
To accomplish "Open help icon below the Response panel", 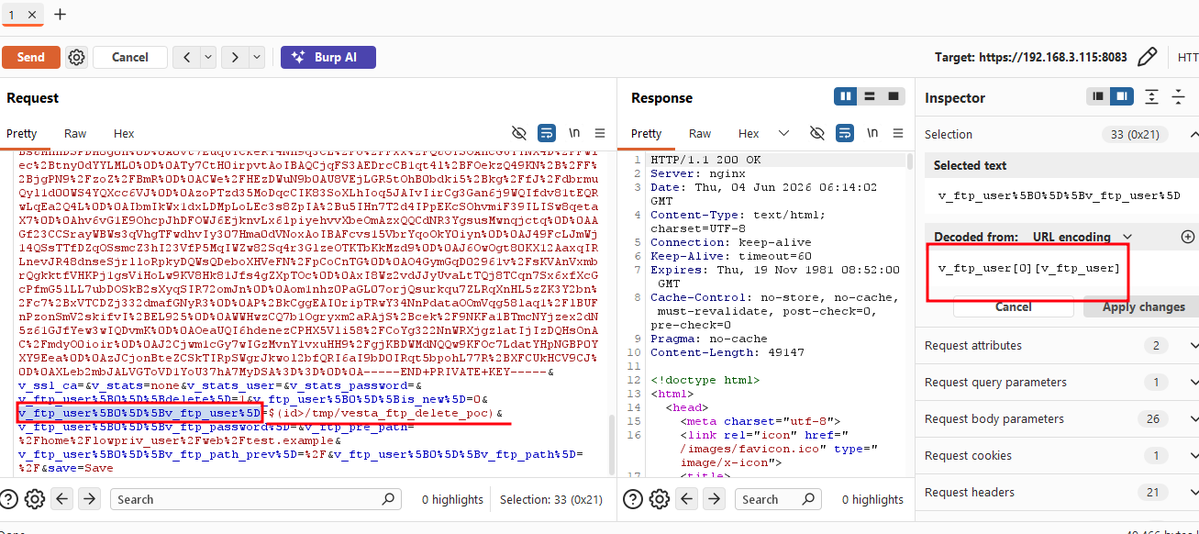I will (634, 499).
